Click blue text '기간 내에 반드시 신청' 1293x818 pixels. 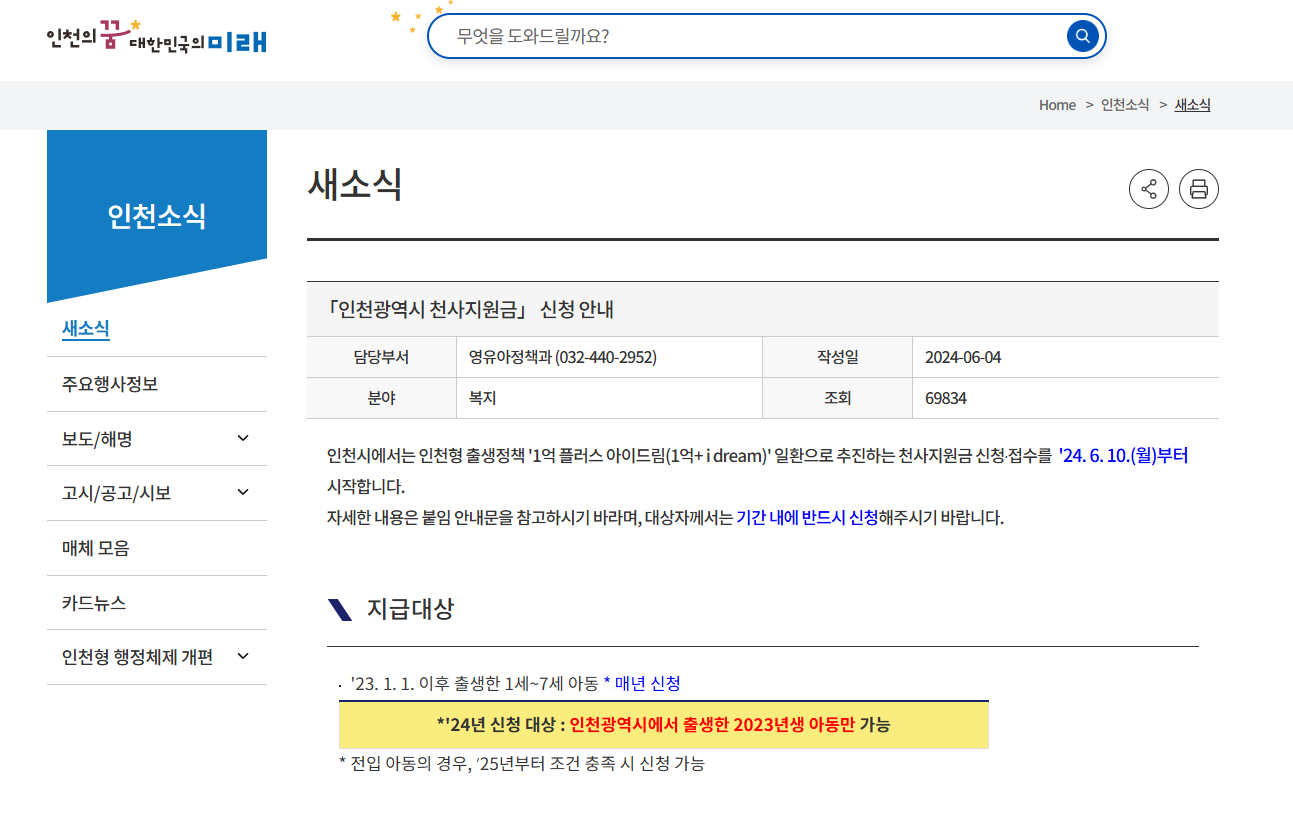click(807, 518)
